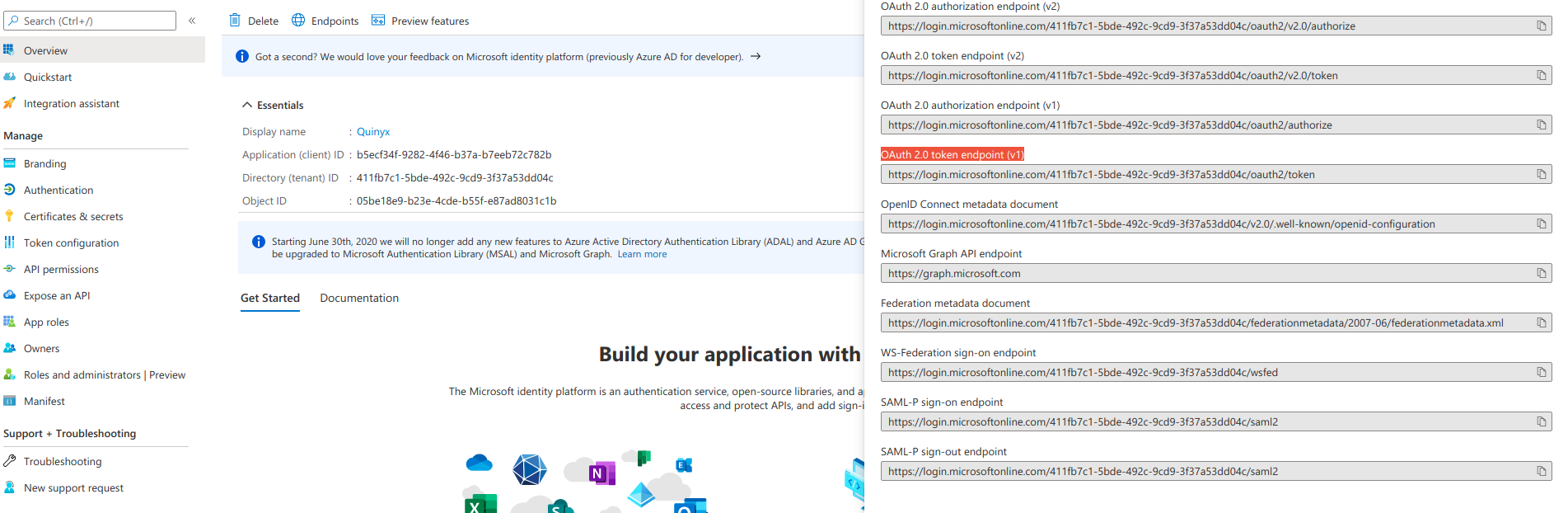The image size is (1568, 513).
Task: Click the Manifest icon
Action: coord(10,401)
